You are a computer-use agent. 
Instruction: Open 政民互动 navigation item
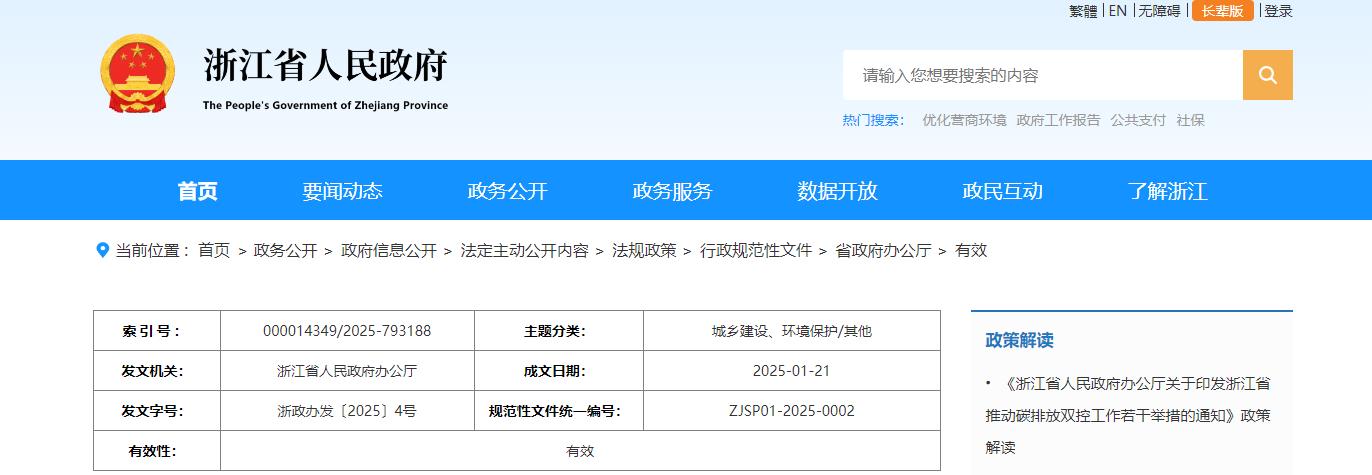pos(1003,191)
